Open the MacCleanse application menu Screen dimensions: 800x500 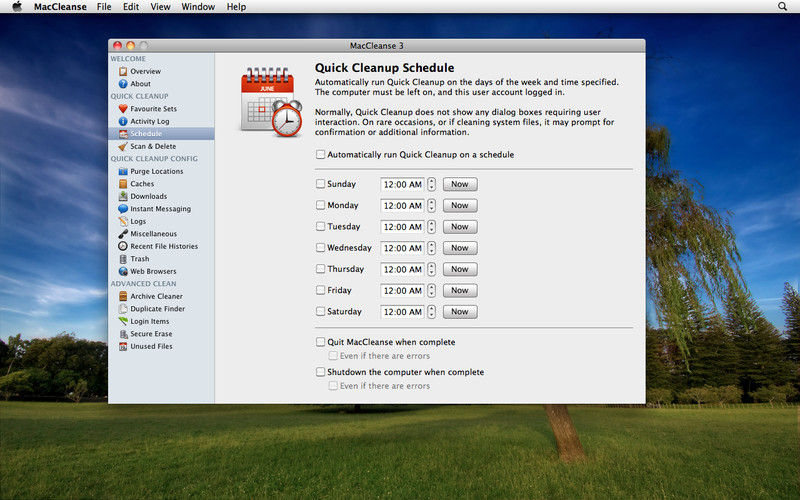pos(60,7)
